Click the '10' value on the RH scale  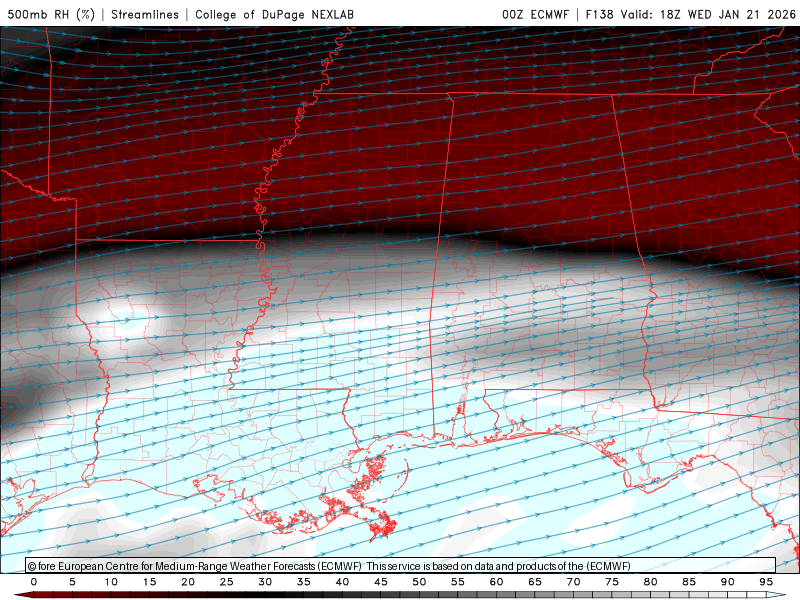pyautogui.click(x=111, y=582)
